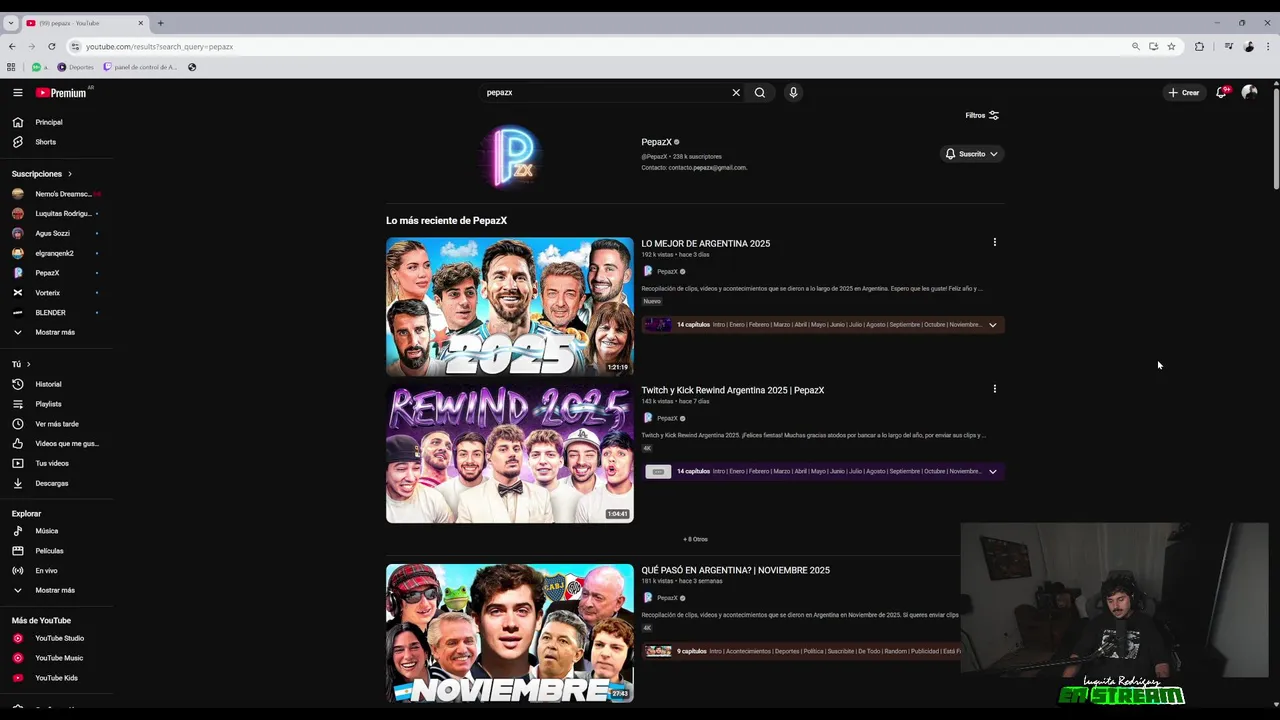This screenshot has width=1280, height=720.
Task: Open panel de control bookmark
Action: 140,67
